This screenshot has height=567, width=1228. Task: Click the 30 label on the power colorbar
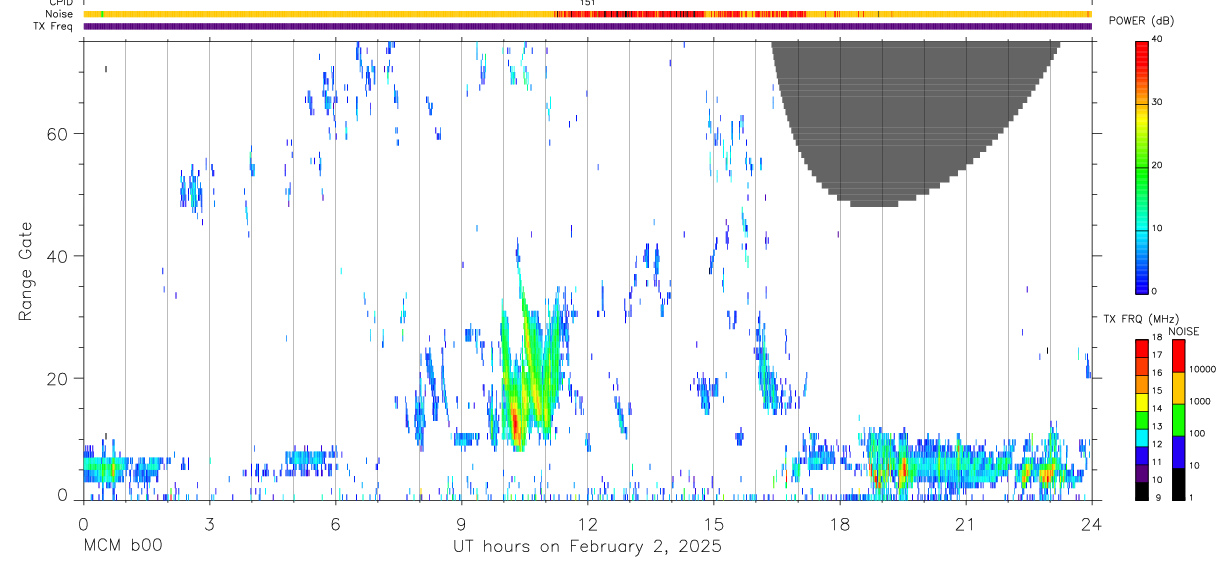(x=1156, y=102)
